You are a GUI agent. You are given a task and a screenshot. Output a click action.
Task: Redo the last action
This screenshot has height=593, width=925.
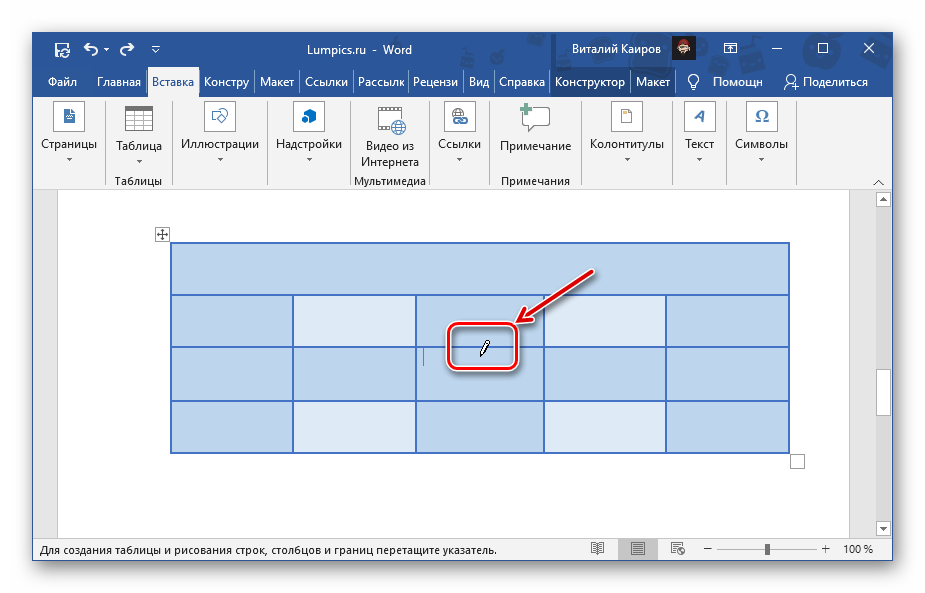[127, 49]
